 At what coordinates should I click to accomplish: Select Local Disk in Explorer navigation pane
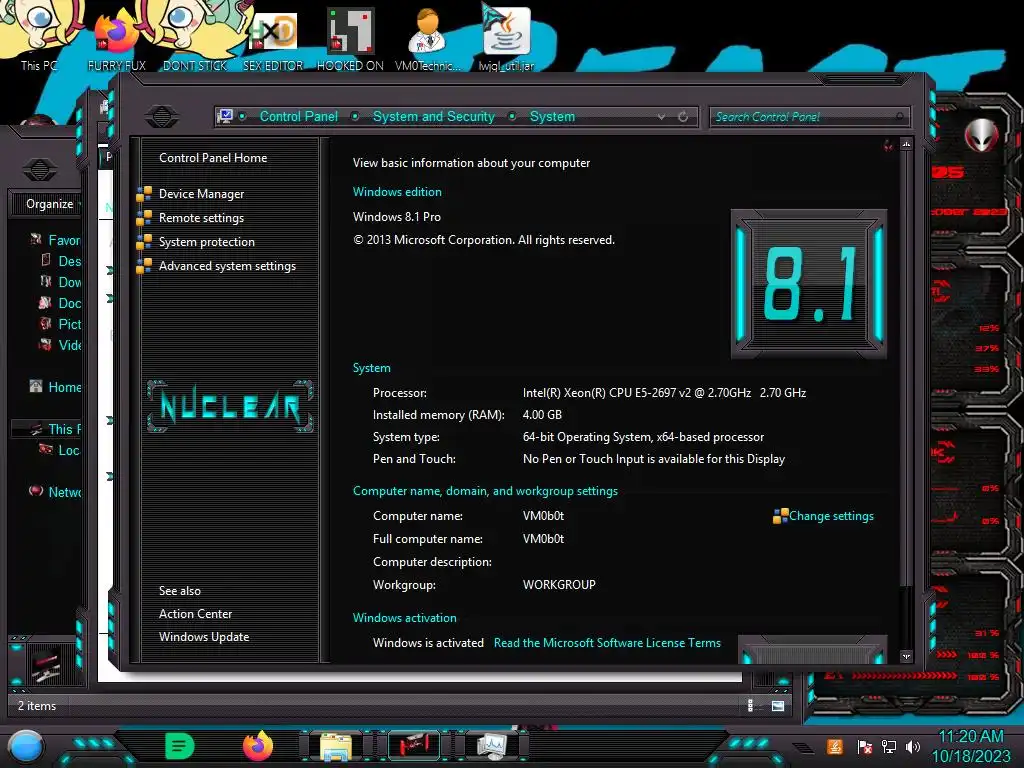69,450
